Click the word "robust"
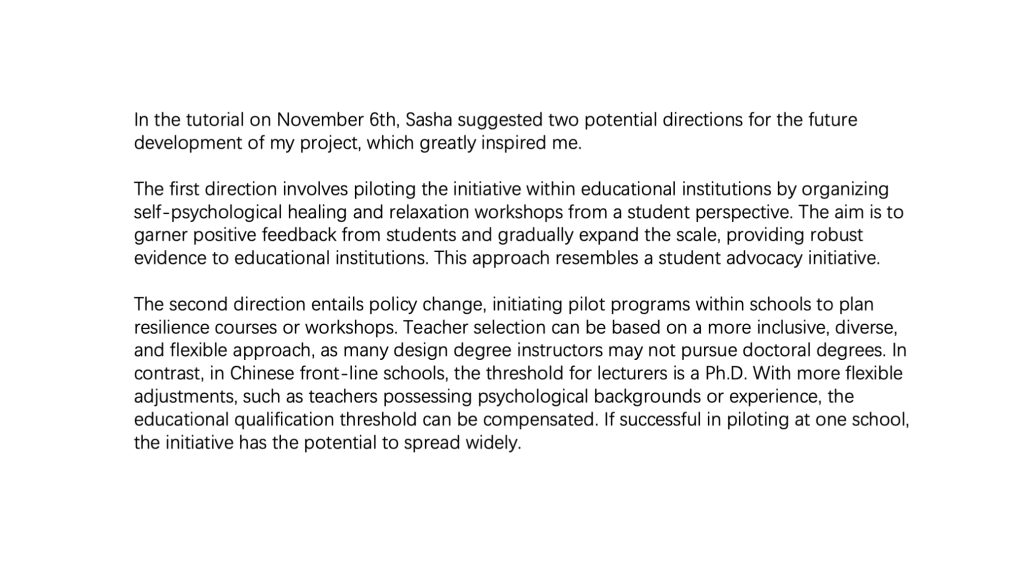1024x576 pixels. [x=834, y=235]
